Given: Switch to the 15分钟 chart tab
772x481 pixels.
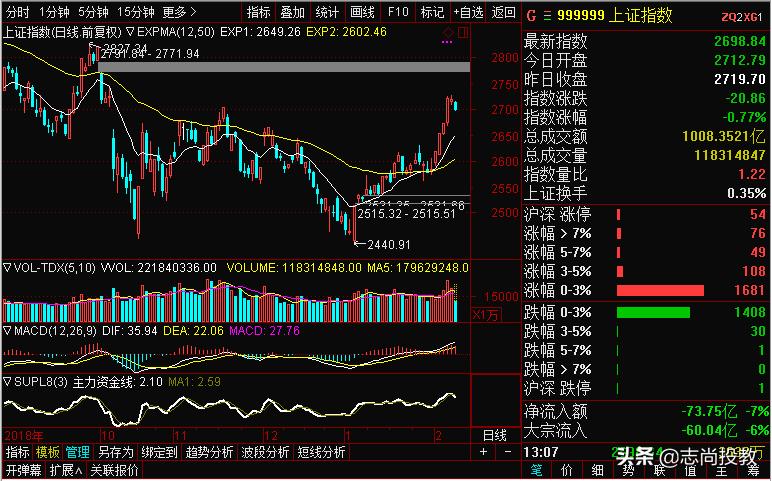Looking at the screenshot, I should tap(136, 12).
